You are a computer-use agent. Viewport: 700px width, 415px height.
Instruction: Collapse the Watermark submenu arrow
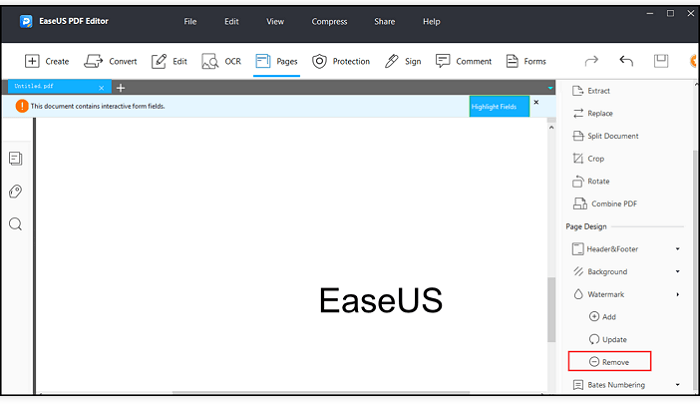point(677,294)
